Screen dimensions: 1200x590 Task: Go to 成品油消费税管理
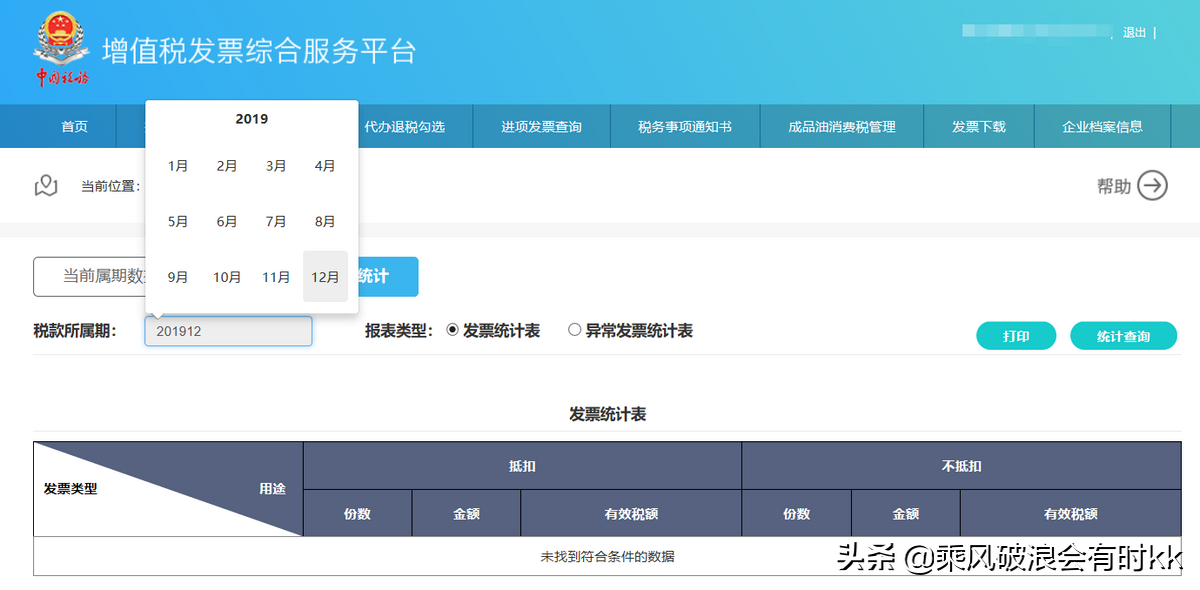841,126
